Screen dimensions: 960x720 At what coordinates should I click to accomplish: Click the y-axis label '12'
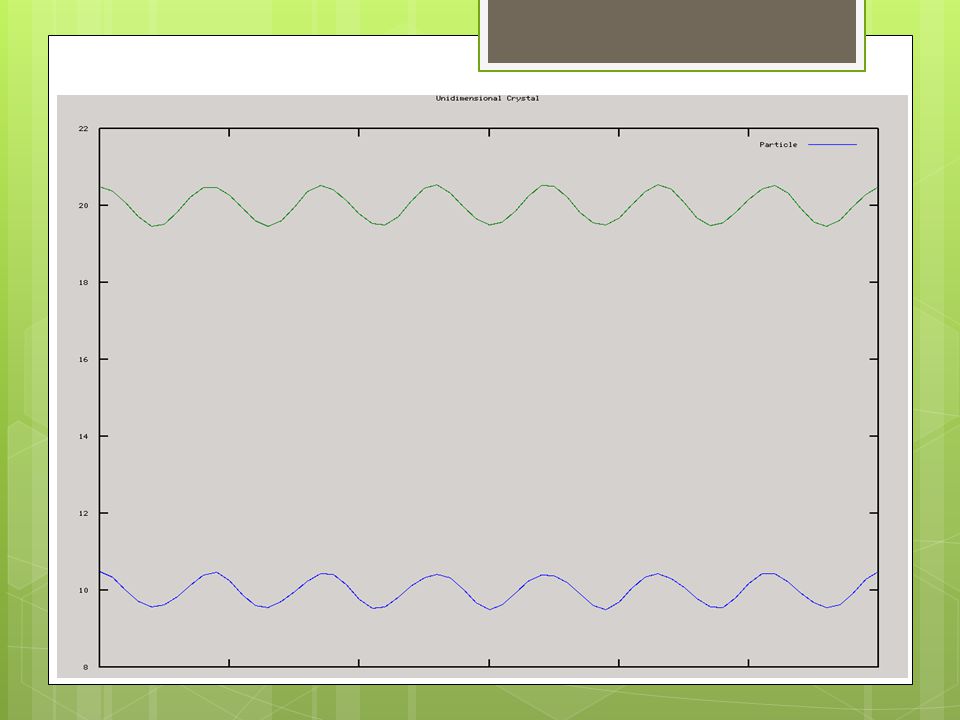click(x=83, y=513)
